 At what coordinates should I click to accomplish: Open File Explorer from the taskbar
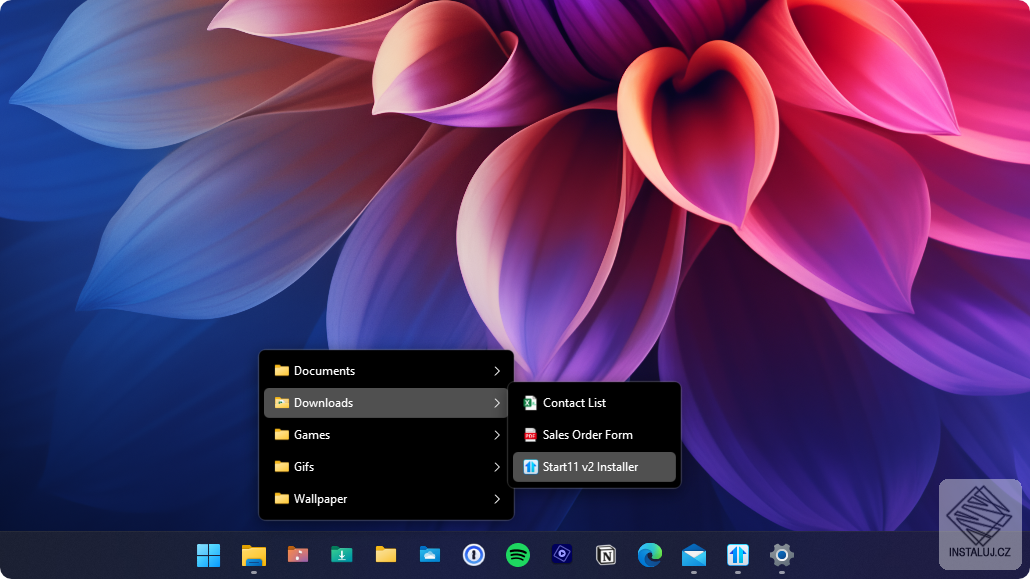coord(254,554)
